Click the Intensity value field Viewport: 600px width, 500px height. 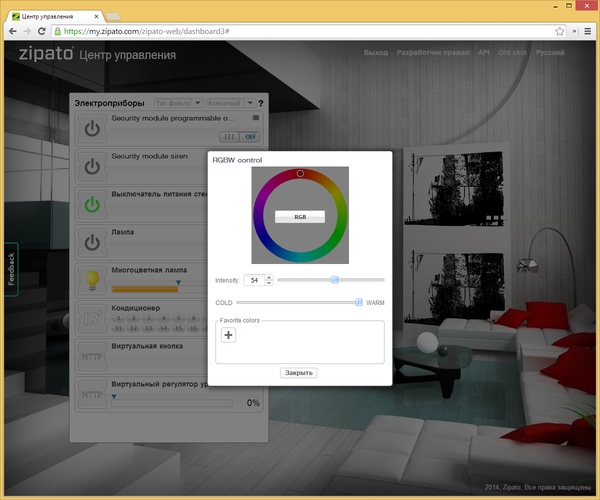[x=254, y=280]
